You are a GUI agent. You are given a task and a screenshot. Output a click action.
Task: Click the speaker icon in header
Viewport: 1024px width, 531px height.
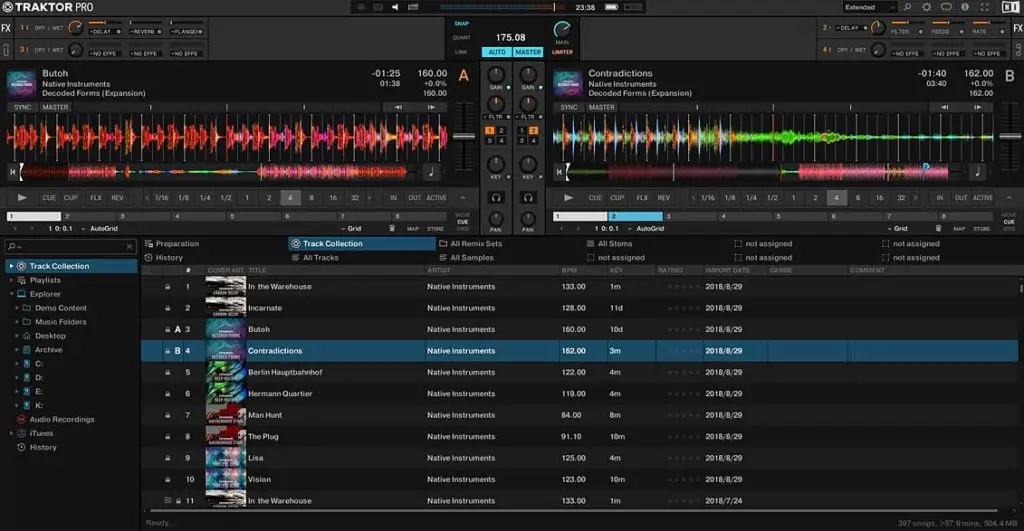point(395,7)
